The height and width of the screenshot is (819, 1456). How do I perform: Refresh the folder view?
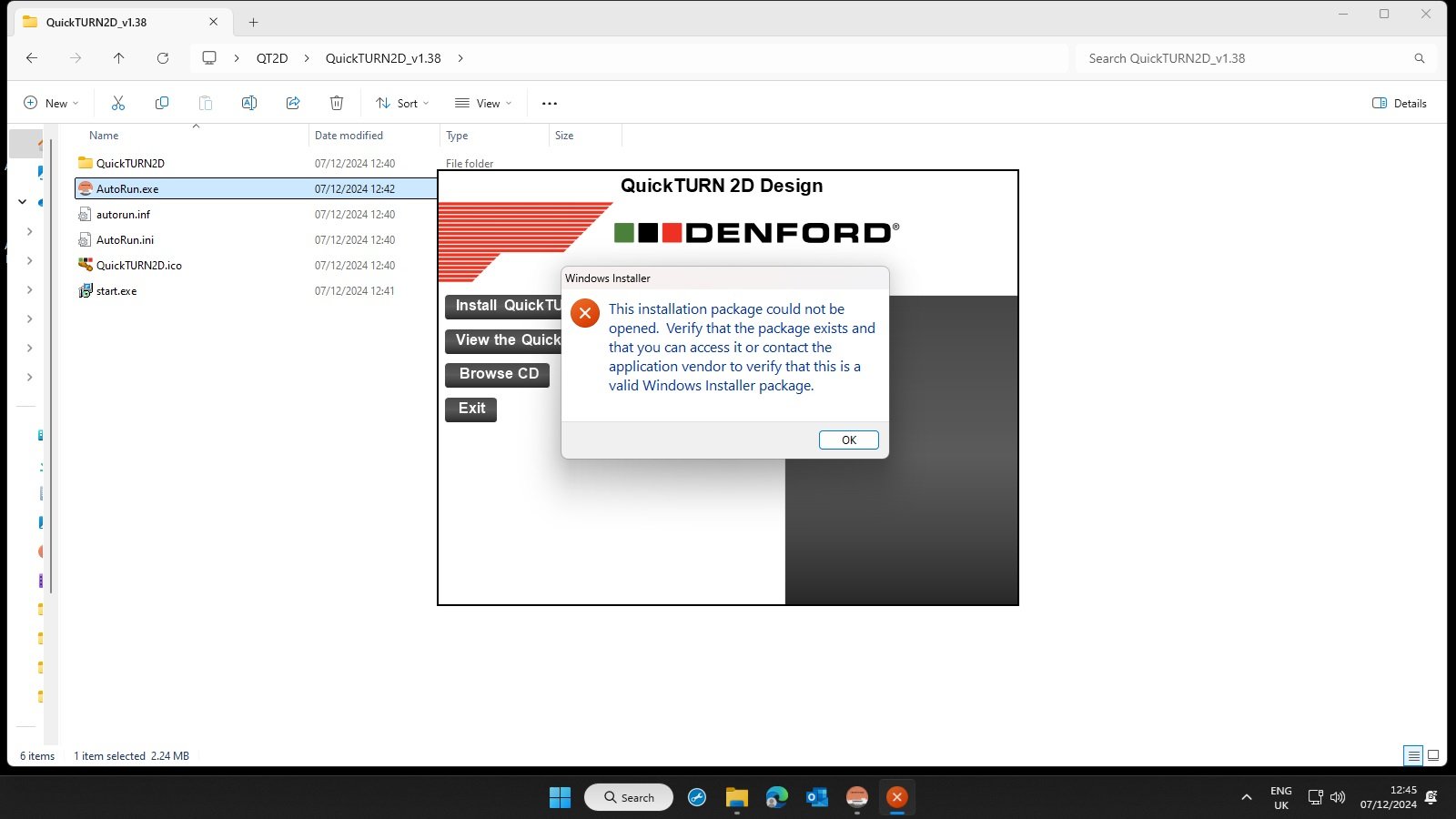[x=163, y=58]
